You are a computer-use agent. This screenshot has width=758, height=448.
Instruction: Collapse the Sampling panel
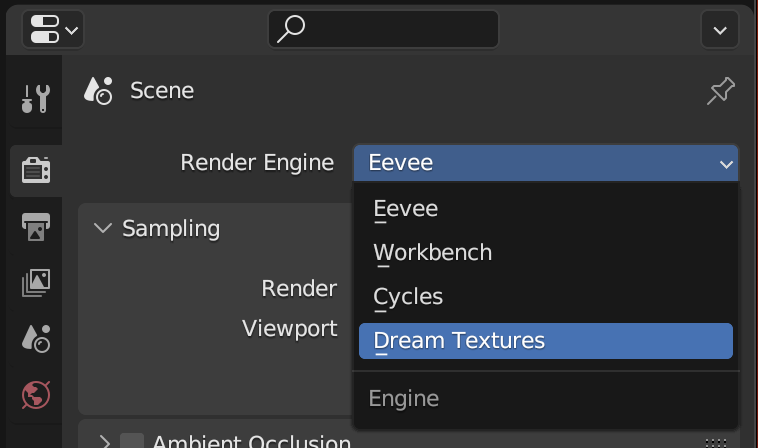102,228
